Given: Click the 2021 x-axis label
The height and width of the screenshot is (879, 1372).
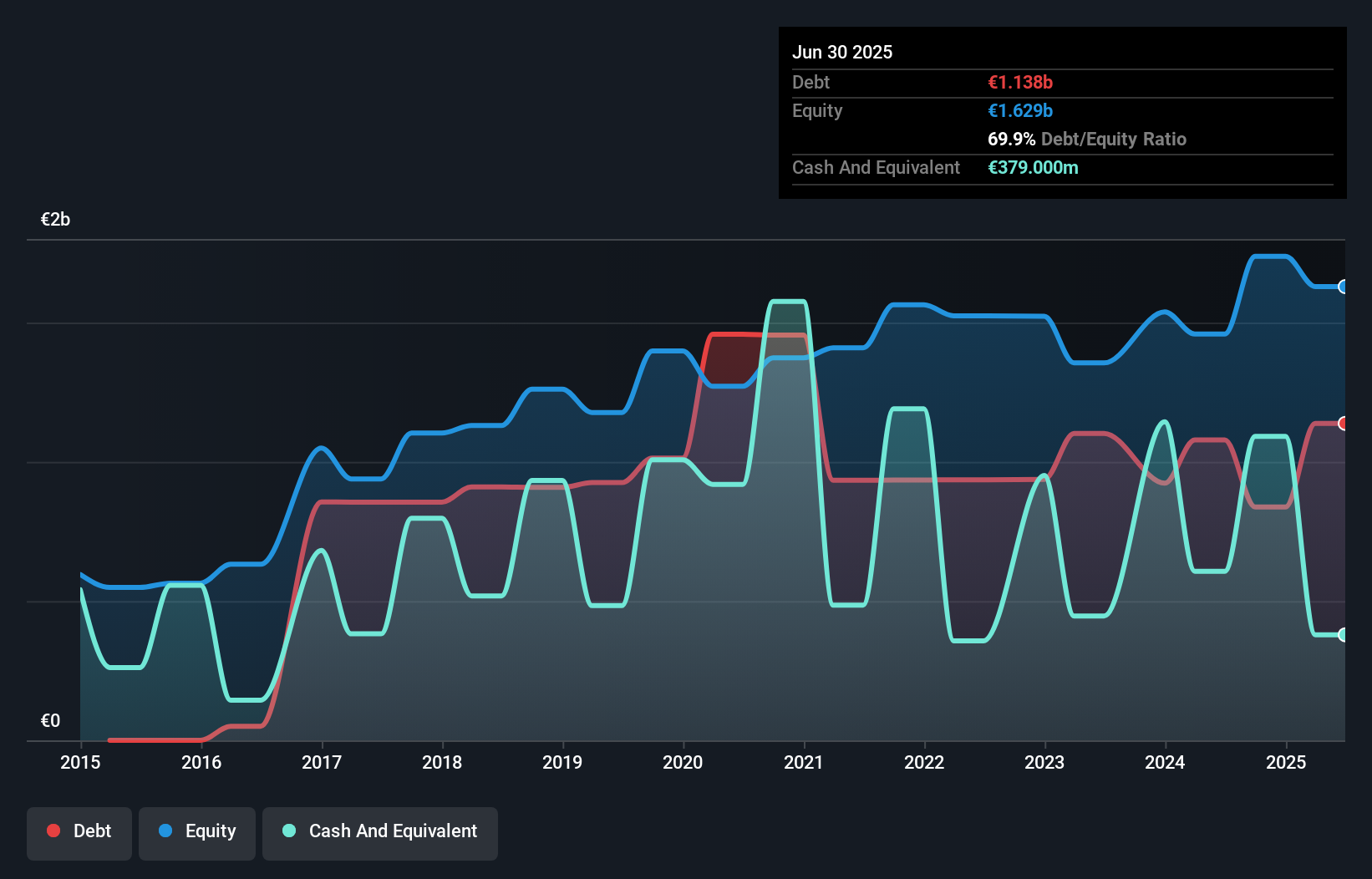Looking at the screenshot, I should (x=804, y=762).
